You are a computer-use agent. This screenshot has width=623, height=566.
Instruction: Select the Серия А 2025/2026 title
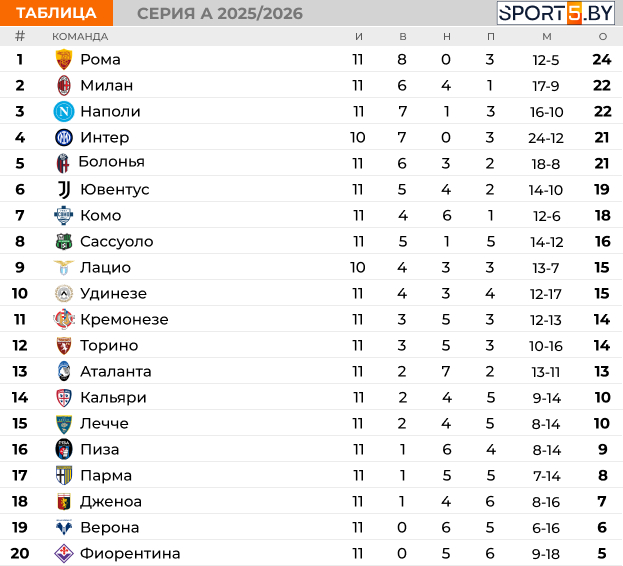(219, 13)
